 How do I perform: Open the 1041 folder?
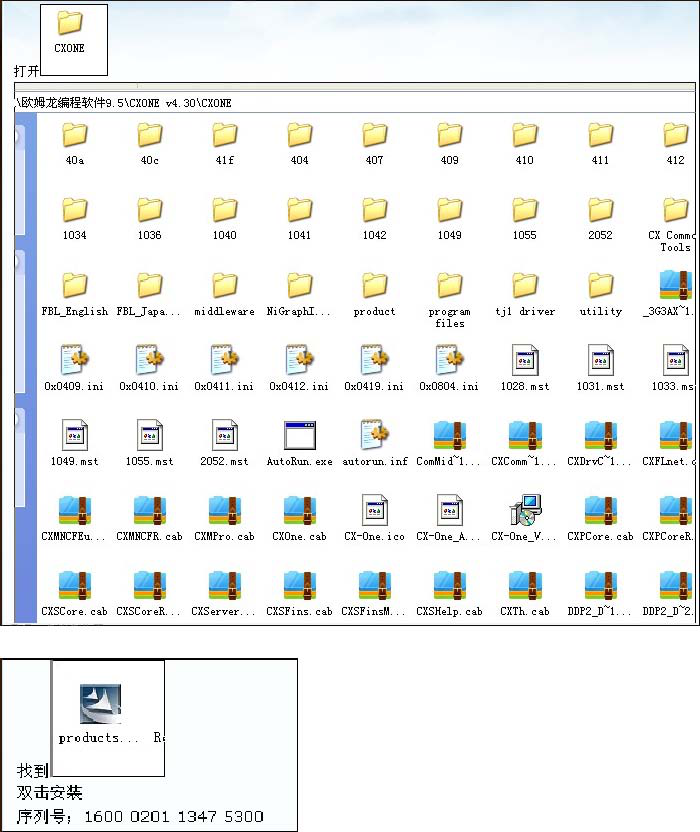[299, 219]
